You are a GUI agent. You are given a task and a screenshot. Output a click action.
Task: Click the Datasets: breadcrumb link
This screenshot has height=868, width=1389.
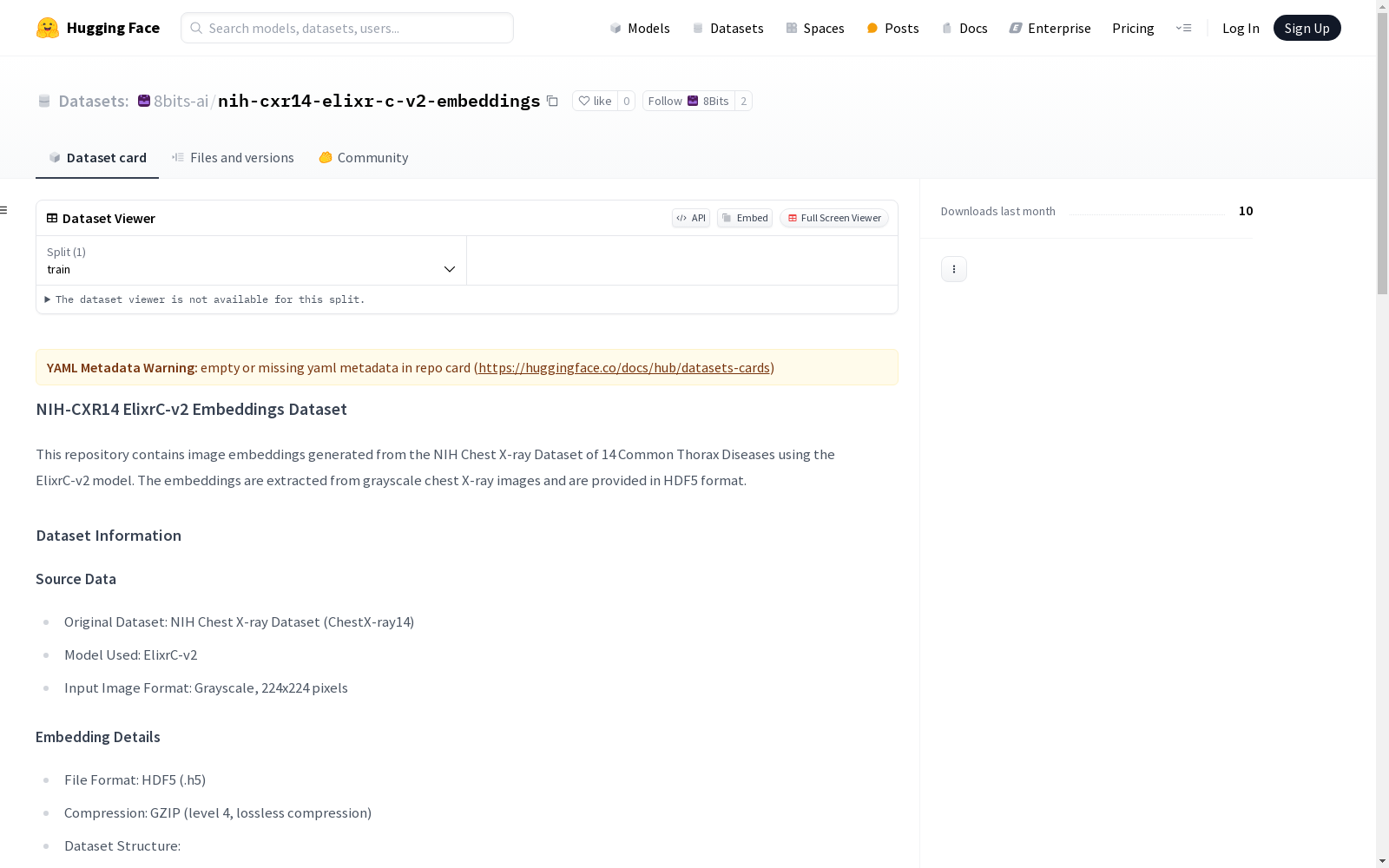pyautogui.click(x=93, y=101)
